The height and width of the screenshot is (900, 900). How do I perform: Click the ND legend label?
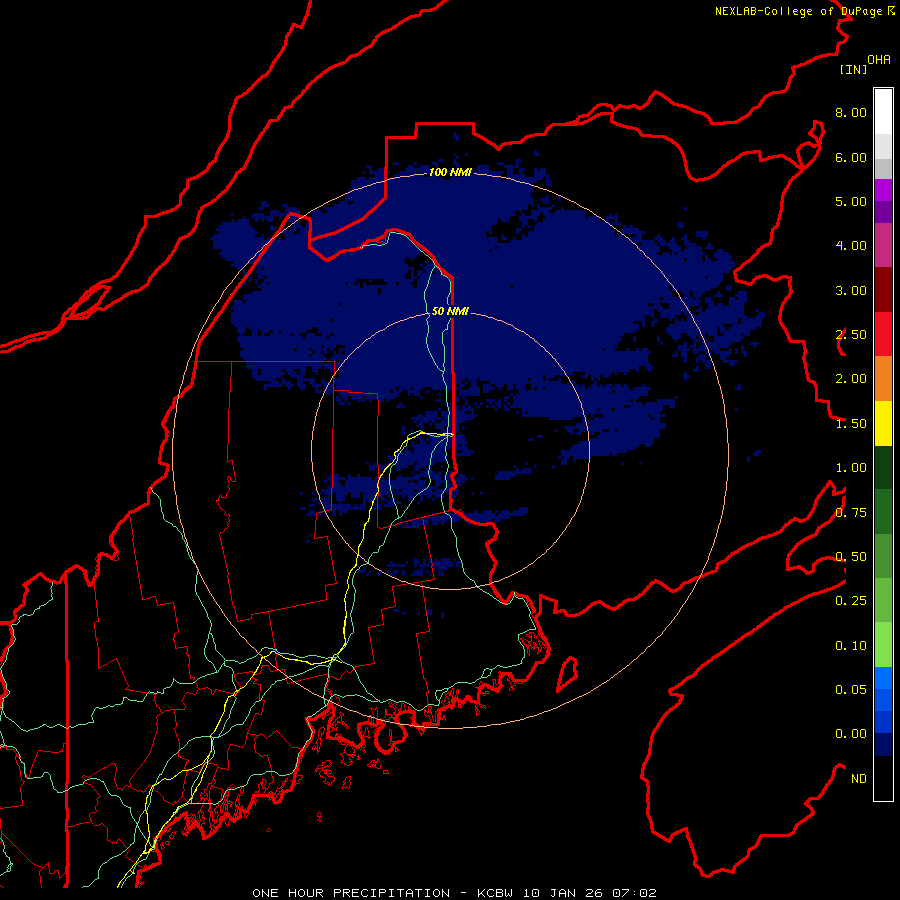coord(859,779)
